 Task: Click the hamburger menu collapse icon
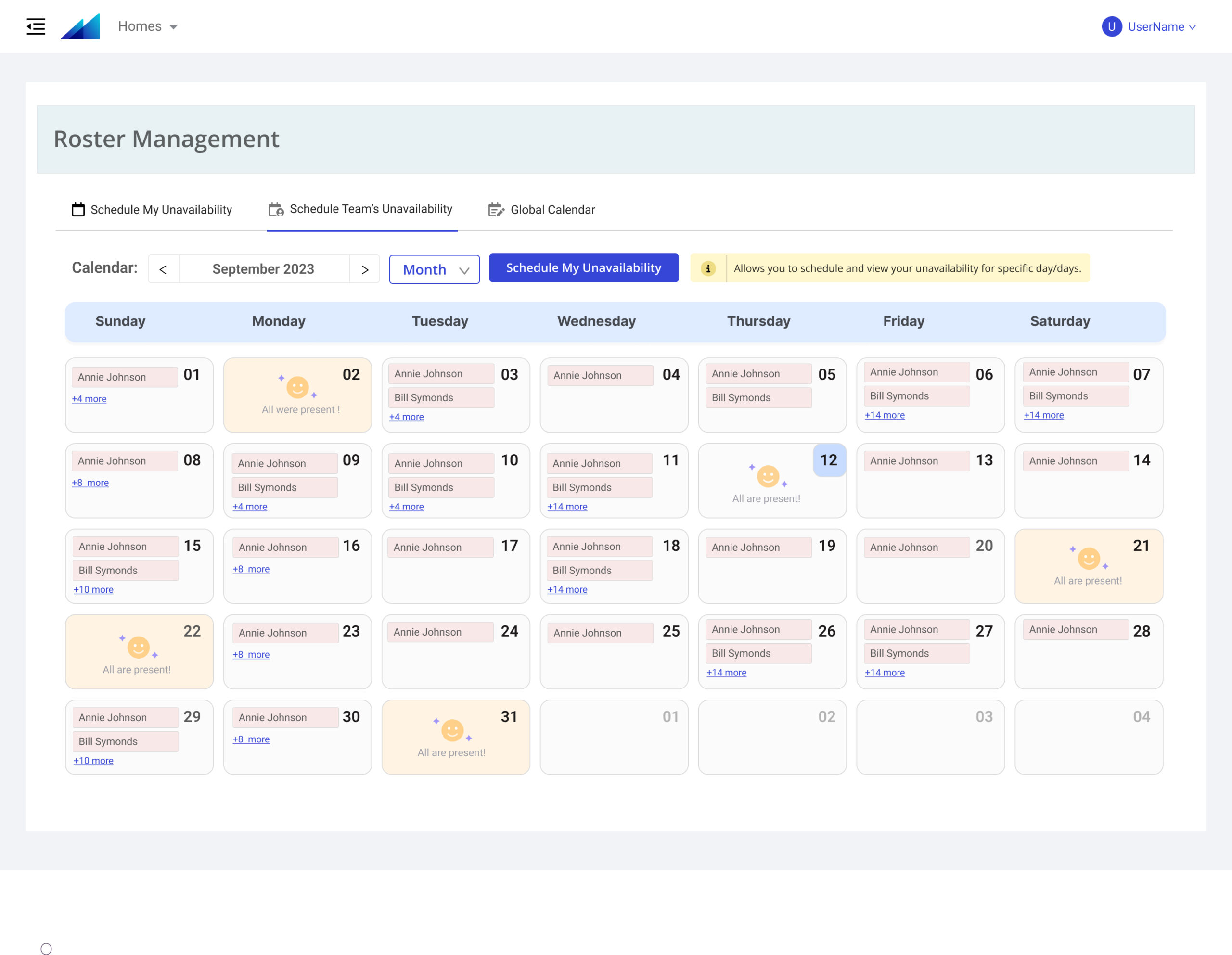(36, 26)
